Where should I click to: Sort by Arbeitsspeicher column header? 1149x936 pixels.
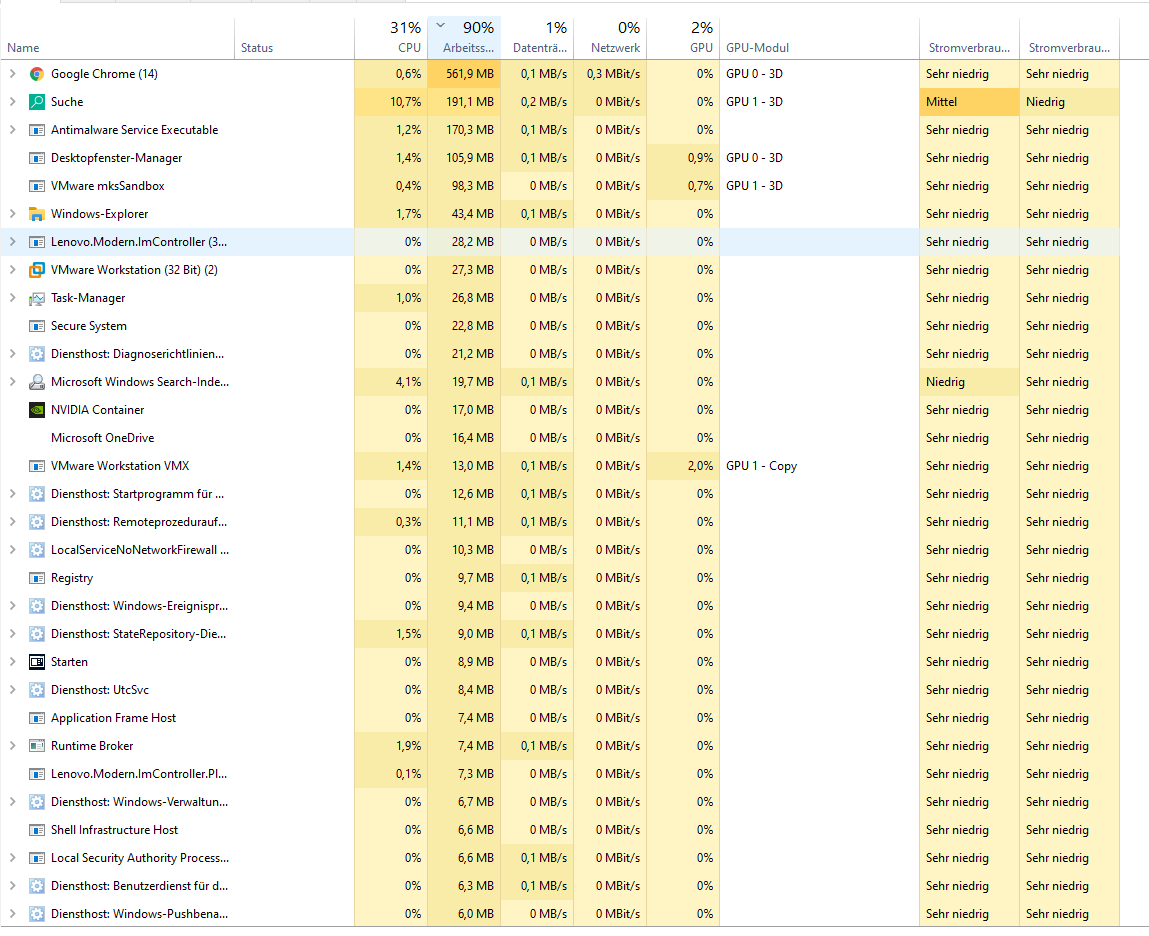pyautogui.click(x=464, y=38)
